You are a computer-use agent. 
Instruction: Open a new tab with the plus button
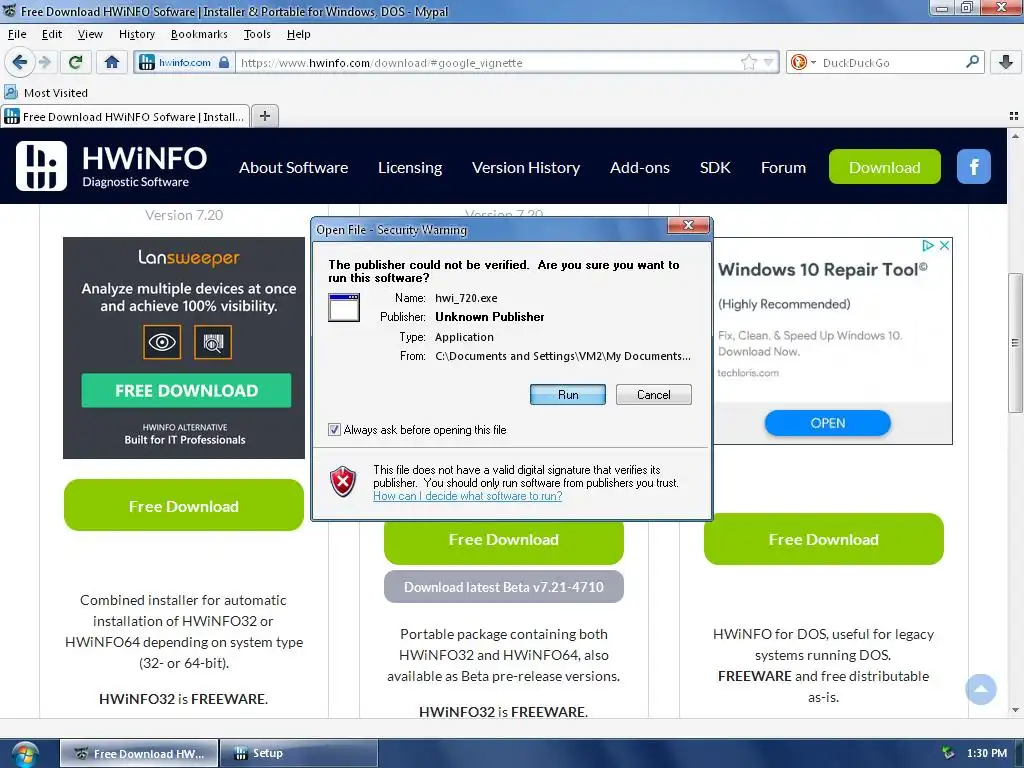pyautogui.click(x=264, y=116)
